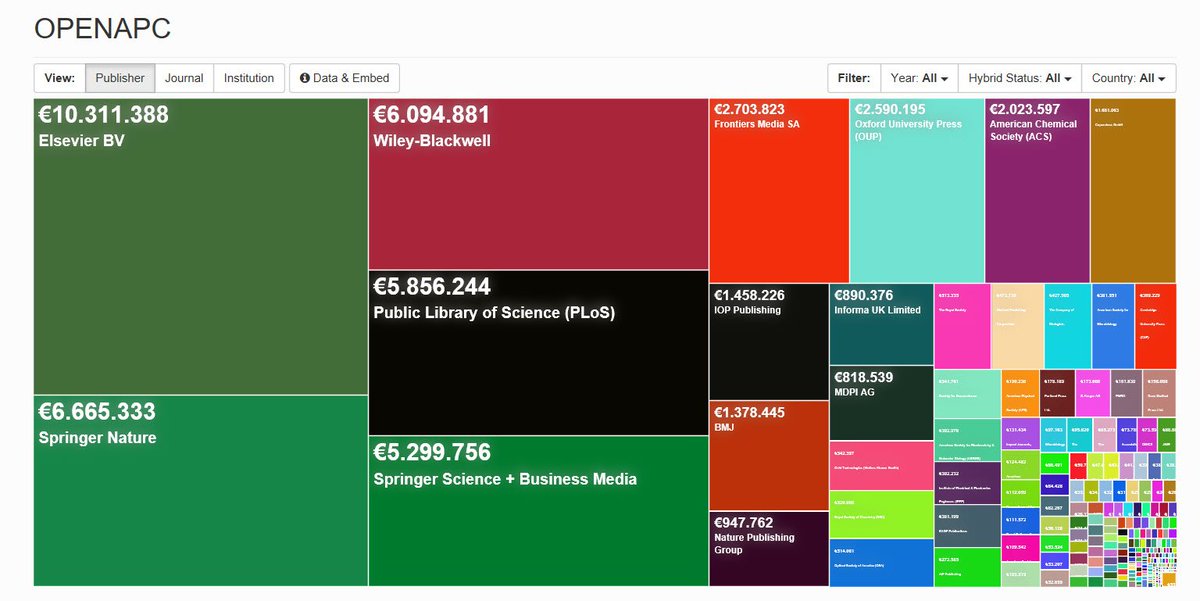Open the Hybrid Status filter dropdown
Screen dimensions: 1200x601
[1018, 77]
